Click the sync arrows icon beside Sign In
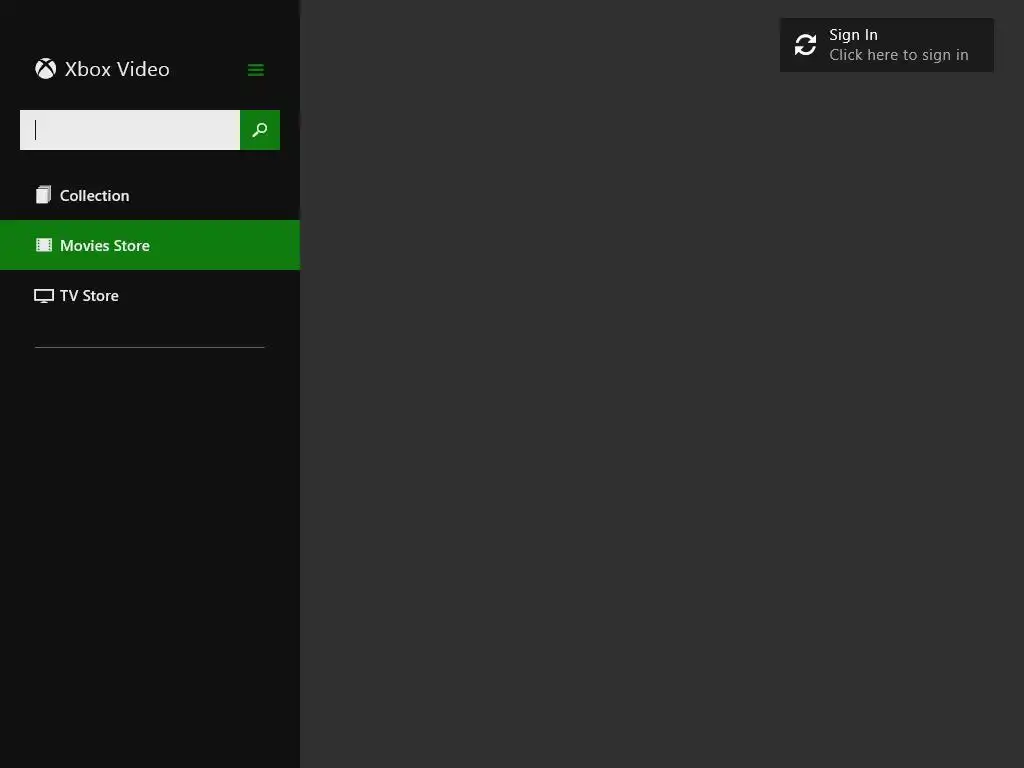The width and height of the screenshot is (1024, 768). click(805, 45)
